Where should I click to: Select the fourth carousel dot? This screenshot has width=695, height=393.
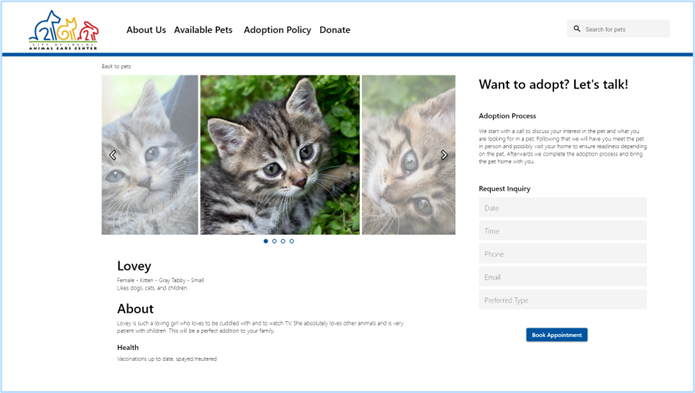click(292, 241)
